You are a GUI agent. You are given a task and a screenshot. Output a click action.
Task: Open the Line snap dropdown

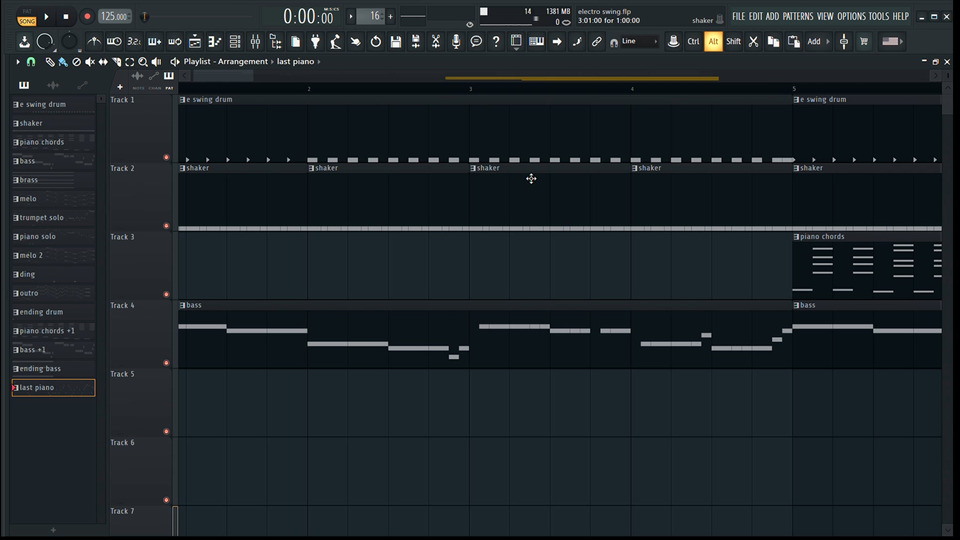(639, 42)
